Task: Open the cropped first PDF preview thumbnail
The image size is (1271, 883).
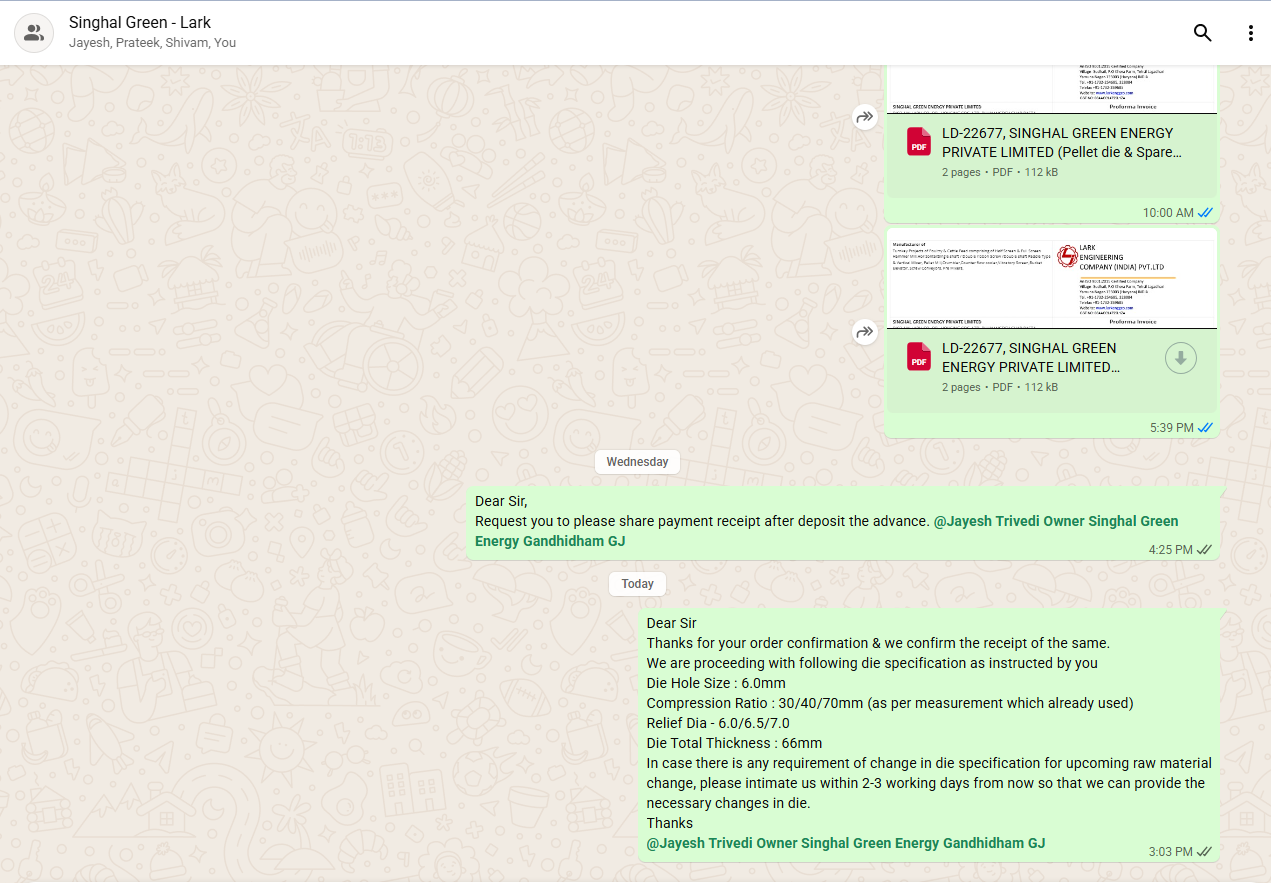Action: point(1050,88)
